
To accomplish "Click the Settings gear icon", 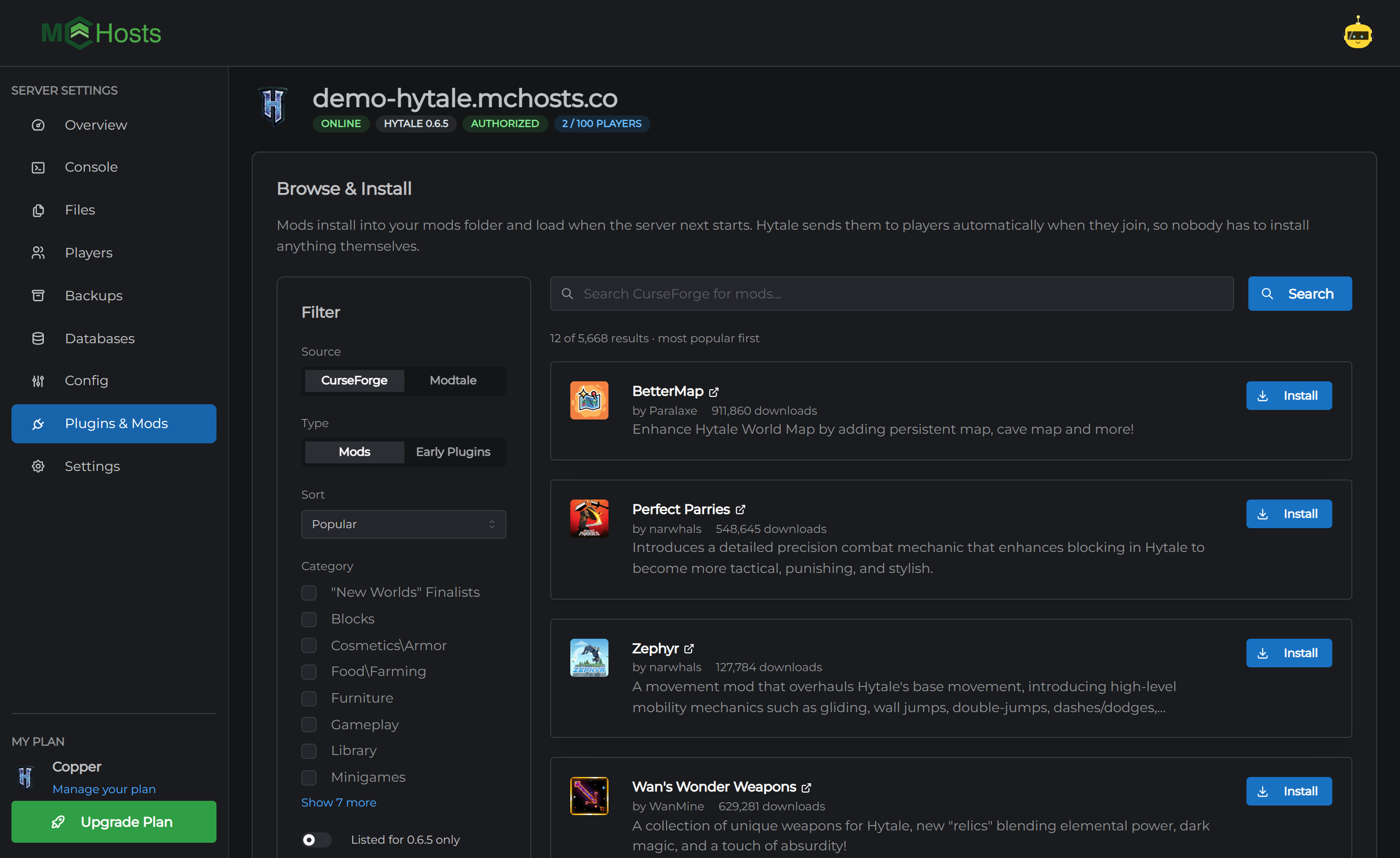I will (x=38, y=466).
